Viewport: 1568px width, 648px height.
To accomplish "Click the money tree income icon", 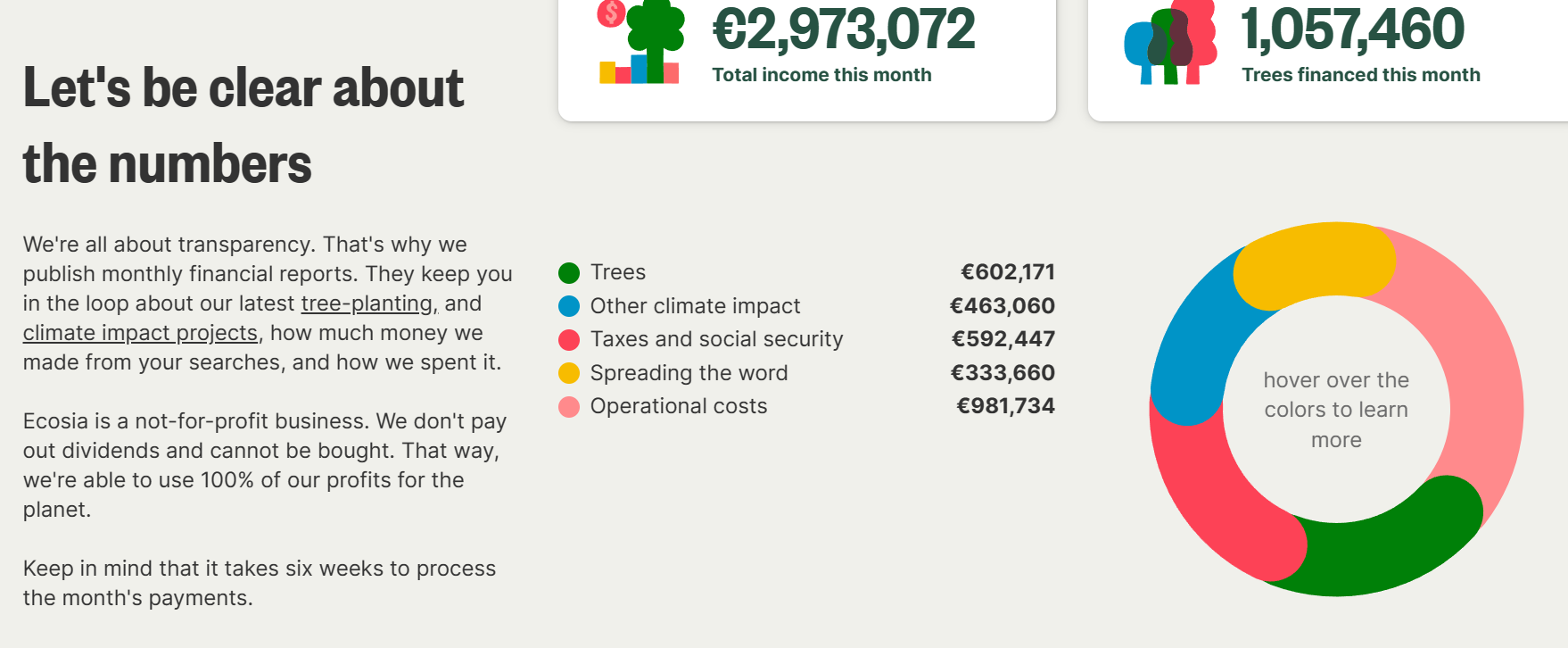I will click(x=642, y=43).
